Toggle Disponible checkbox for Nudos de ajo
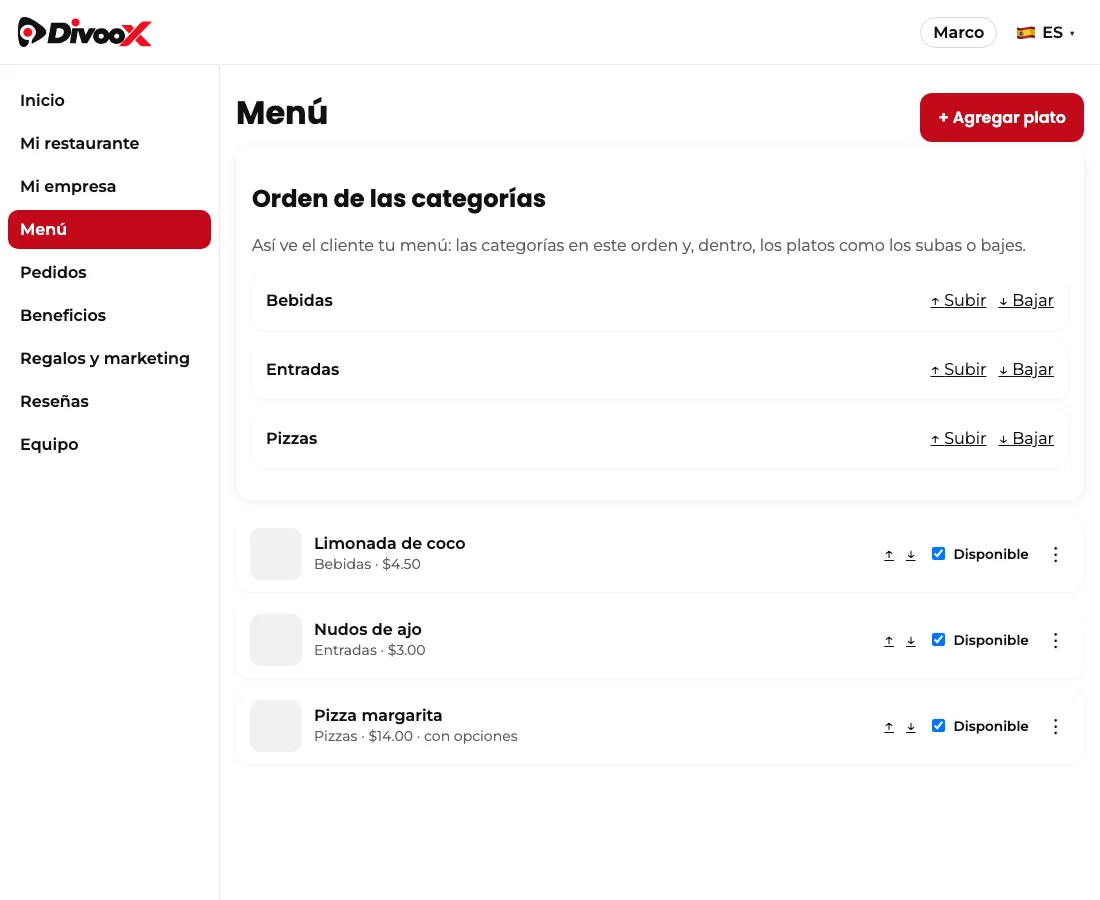The image size is (1100, 900). (x=938, y=639)
